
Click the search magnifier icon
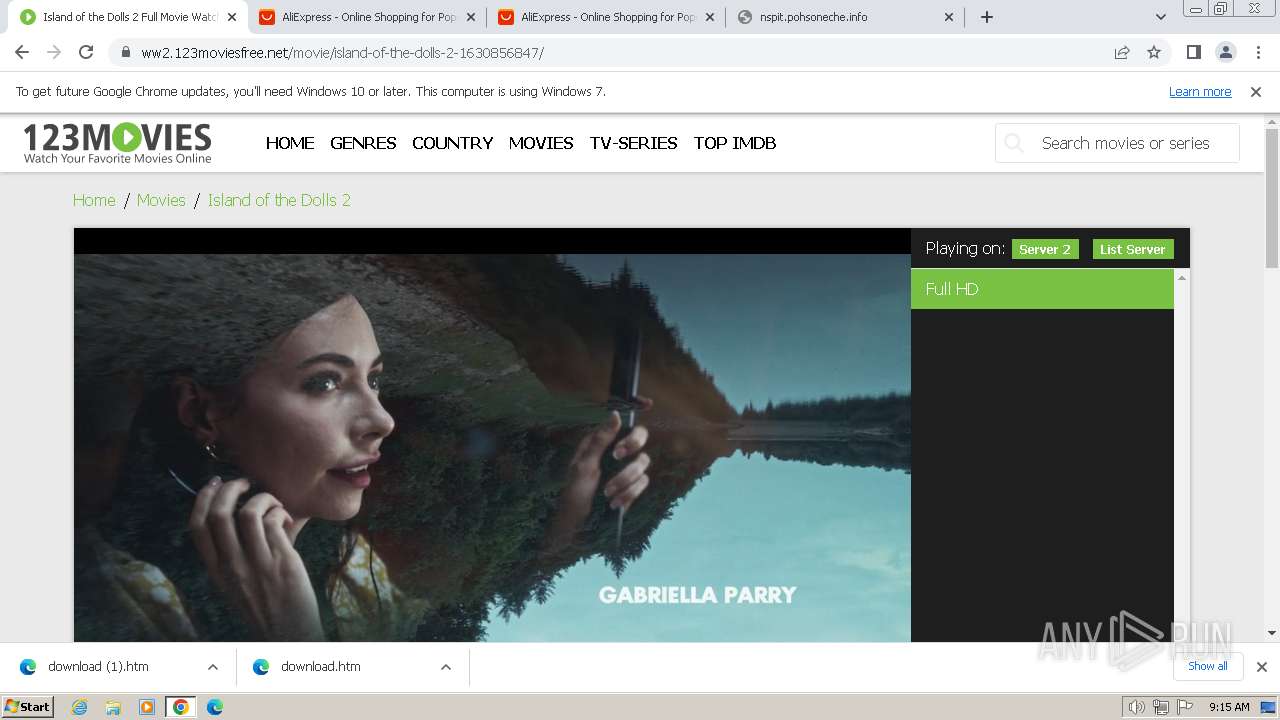pos(1014,143)
